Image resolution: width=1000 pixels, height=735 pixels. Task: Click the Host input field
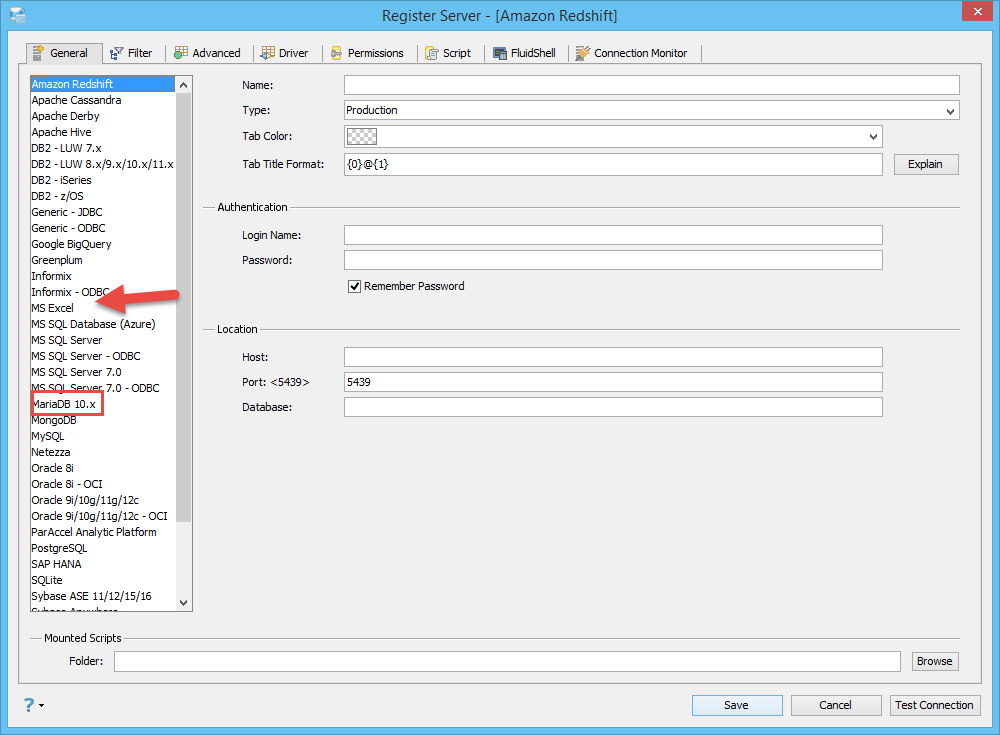click(x=614, y=357)
